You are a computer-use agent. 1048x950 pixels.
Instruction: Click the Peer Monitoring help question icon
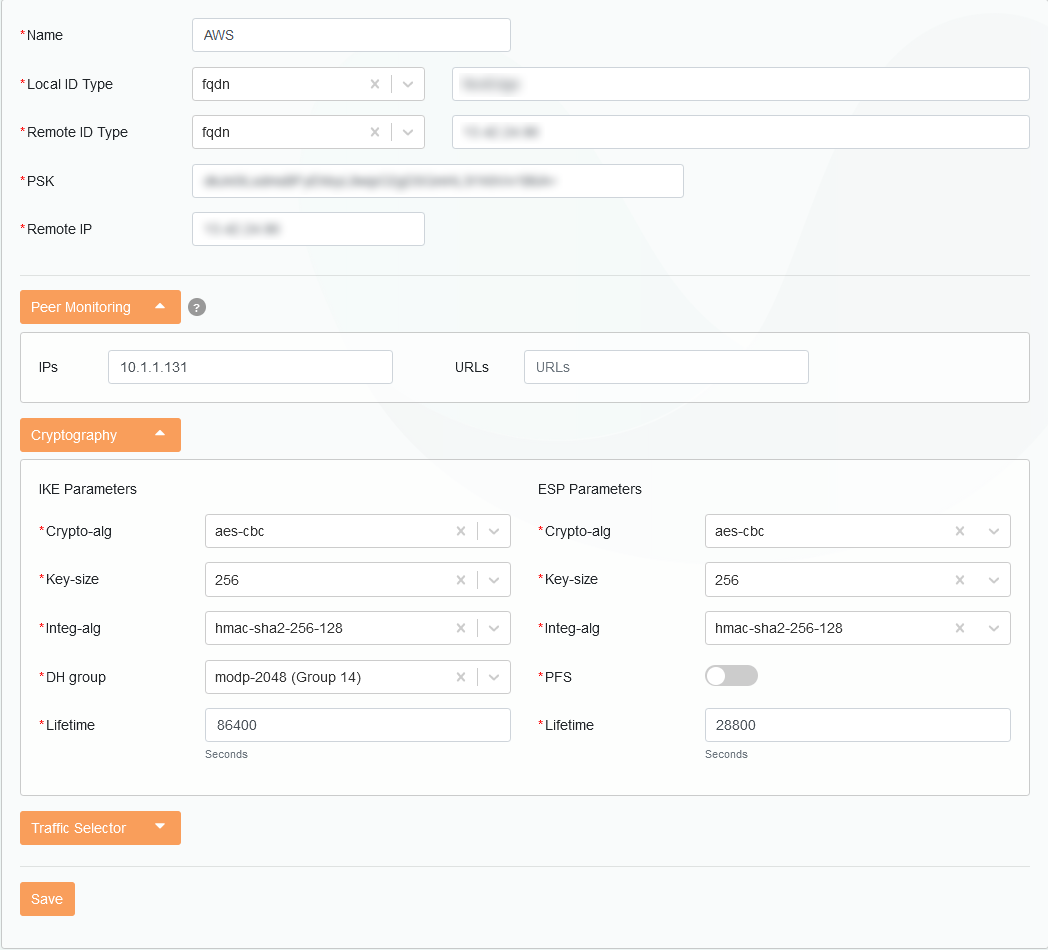click(197, 308)
